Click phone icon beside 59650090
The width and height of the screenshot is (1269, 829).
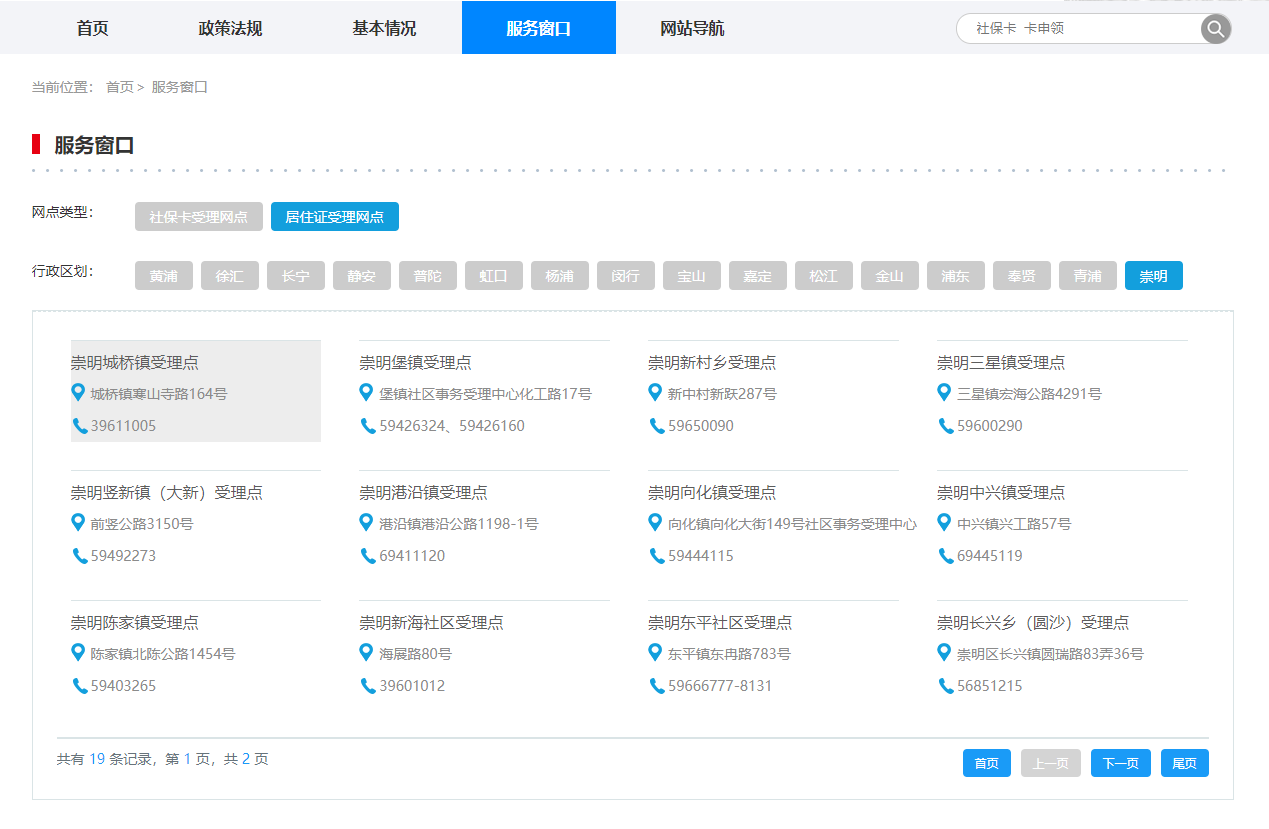[x=656, y=426]
